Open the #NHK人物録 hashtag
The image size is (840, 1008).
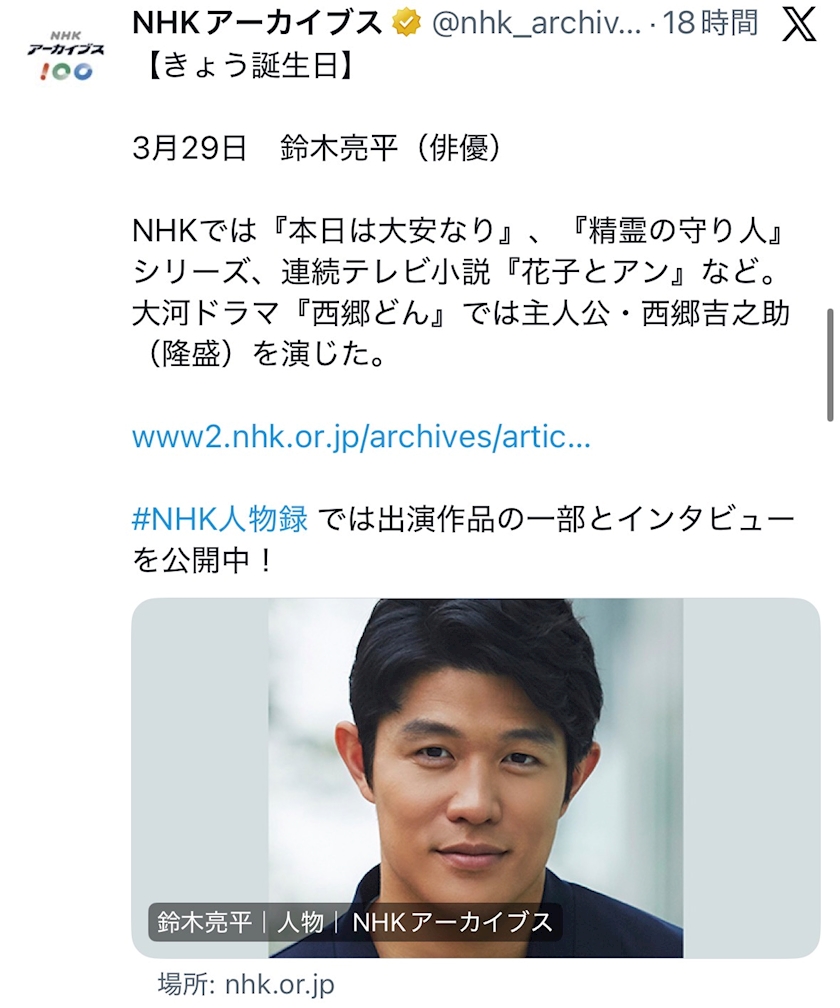220,519
